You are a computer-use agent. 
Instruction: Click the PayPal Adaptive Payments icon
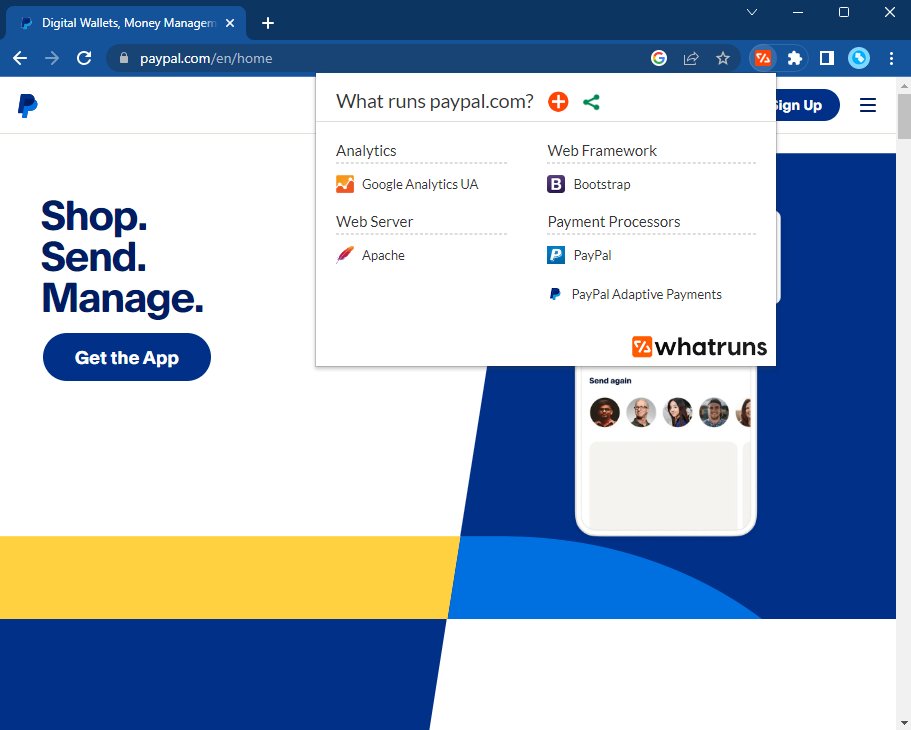555,294
